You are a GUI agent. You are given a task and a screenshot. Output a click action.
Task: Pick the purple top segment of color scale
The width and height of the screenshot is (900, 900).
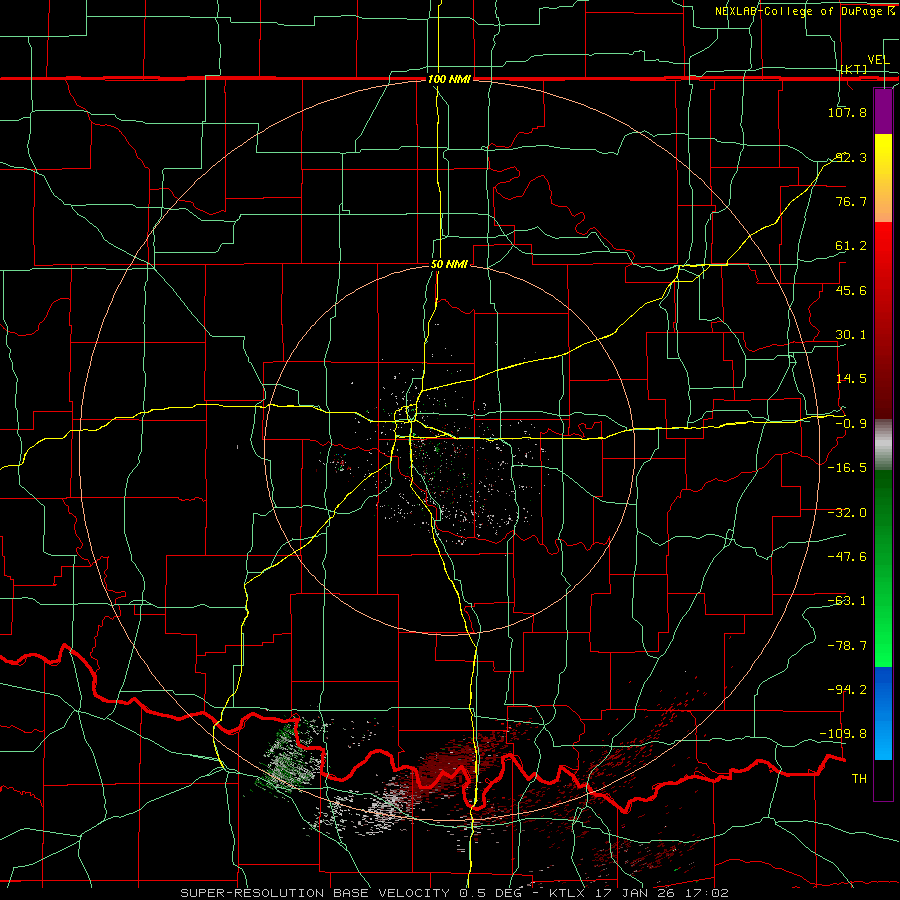coord(883,111)
